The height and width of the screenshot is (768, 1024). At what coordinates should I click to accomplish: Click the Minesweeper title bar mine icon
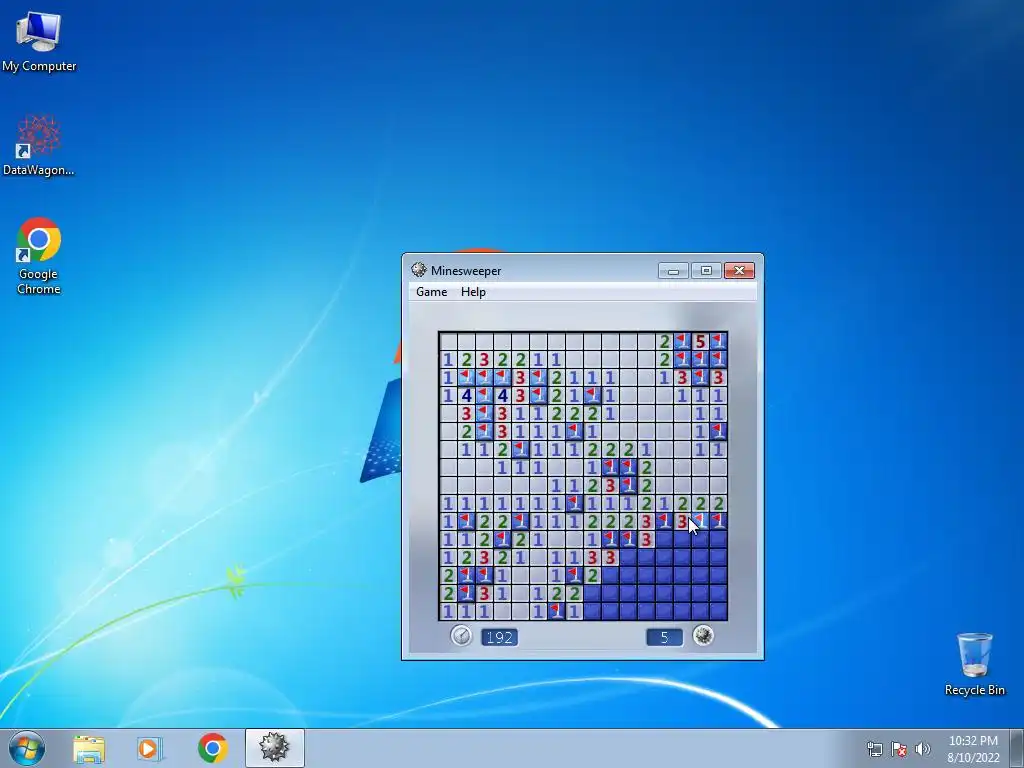click(419, 270)
